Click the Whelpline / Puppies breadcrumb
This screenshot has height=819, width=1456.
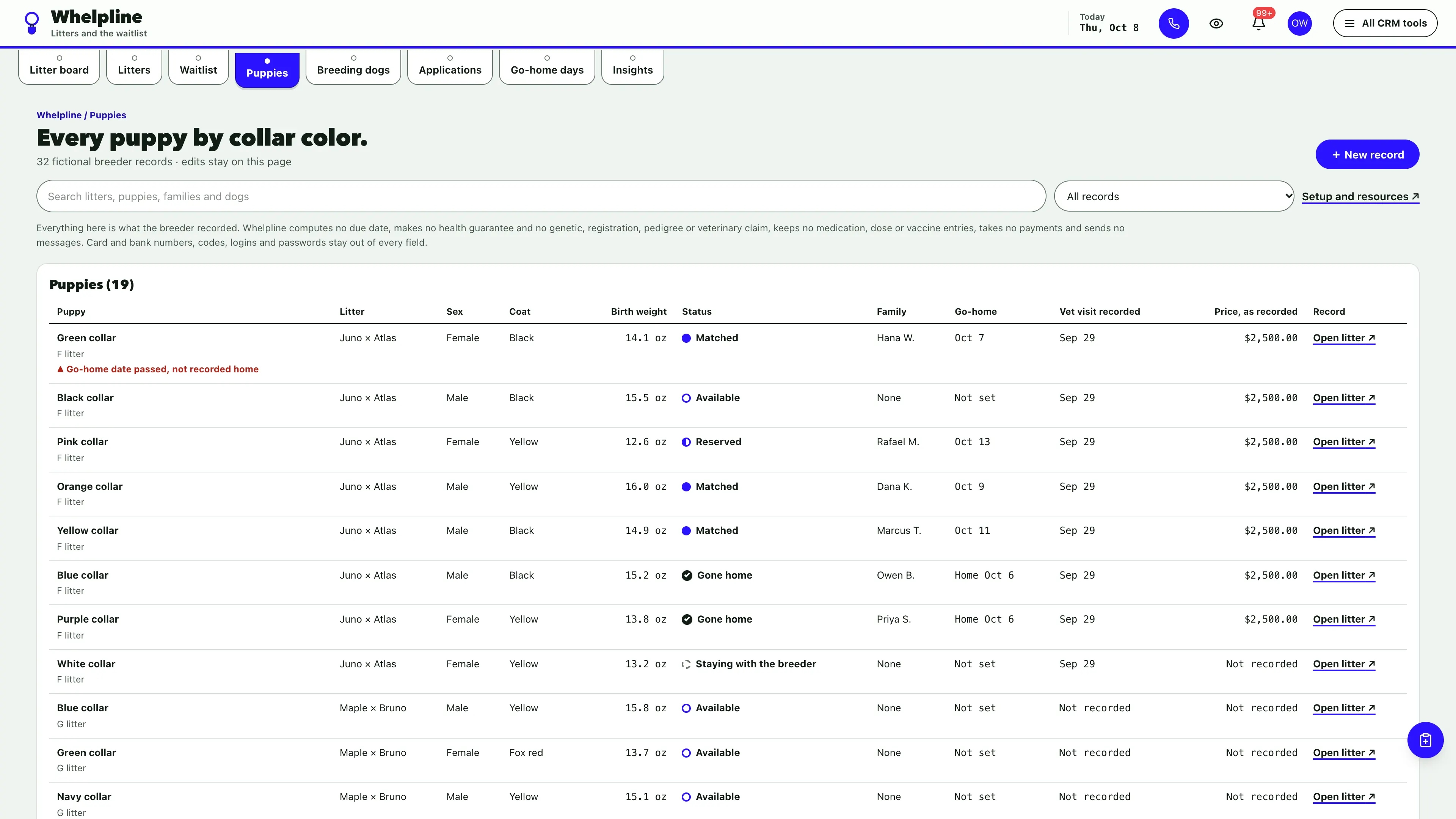coord(82,115)
